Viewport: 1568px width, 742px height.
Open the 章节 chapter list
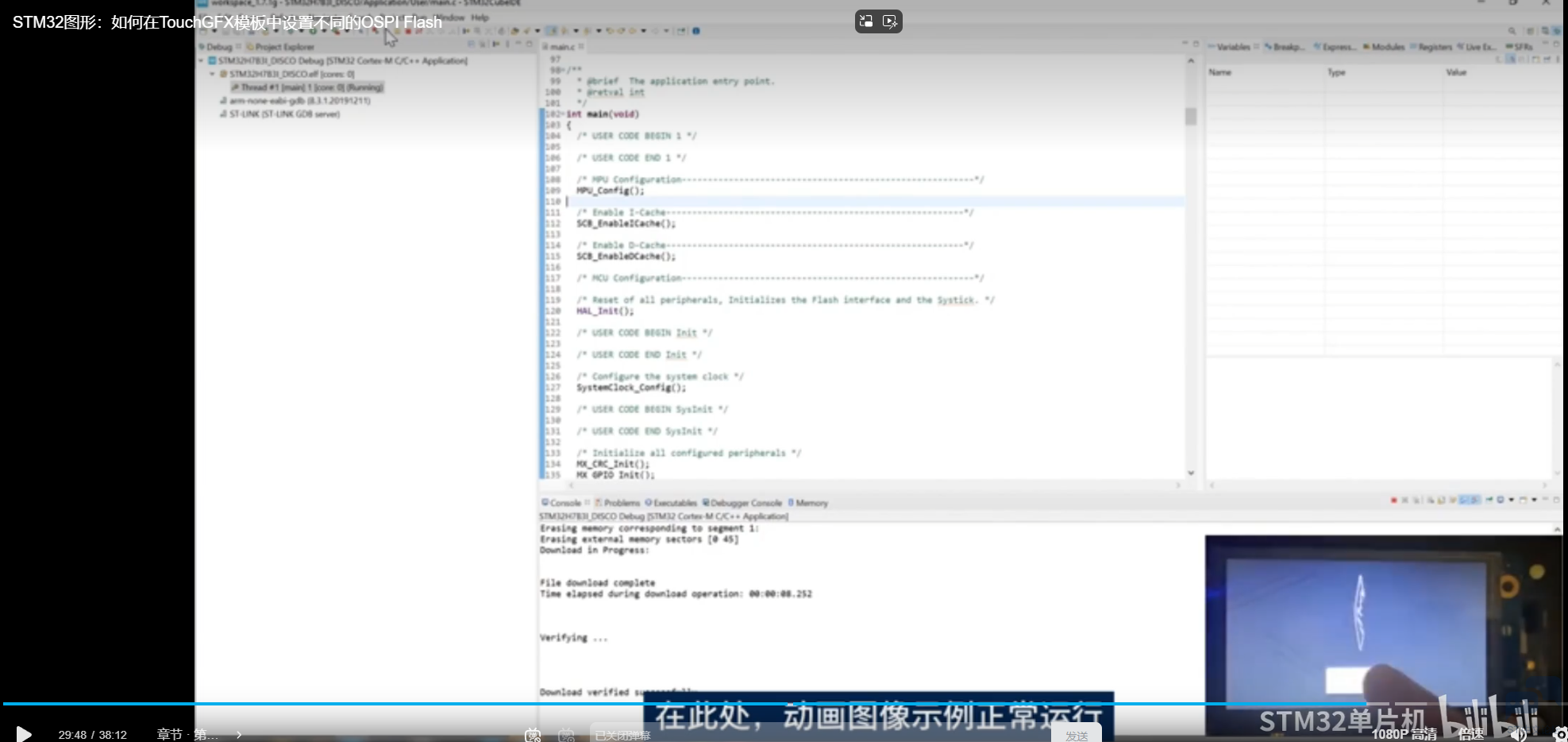click(187, 735)
